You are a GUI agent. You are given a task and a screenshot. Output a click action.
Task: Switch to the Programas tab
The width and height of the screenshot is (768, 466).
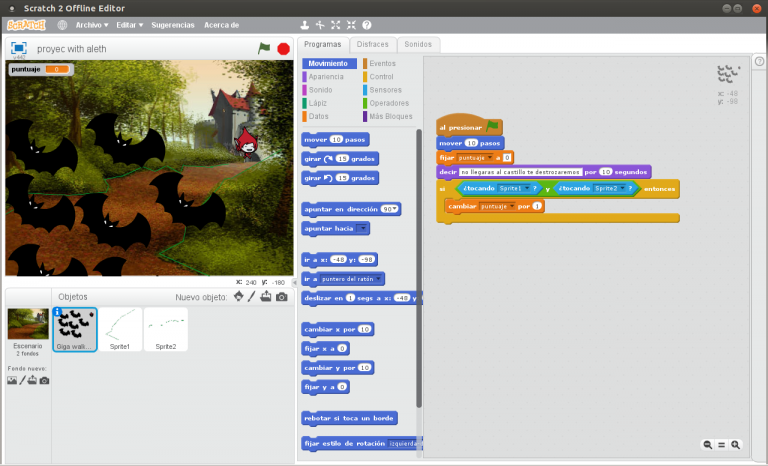(323, 45)
